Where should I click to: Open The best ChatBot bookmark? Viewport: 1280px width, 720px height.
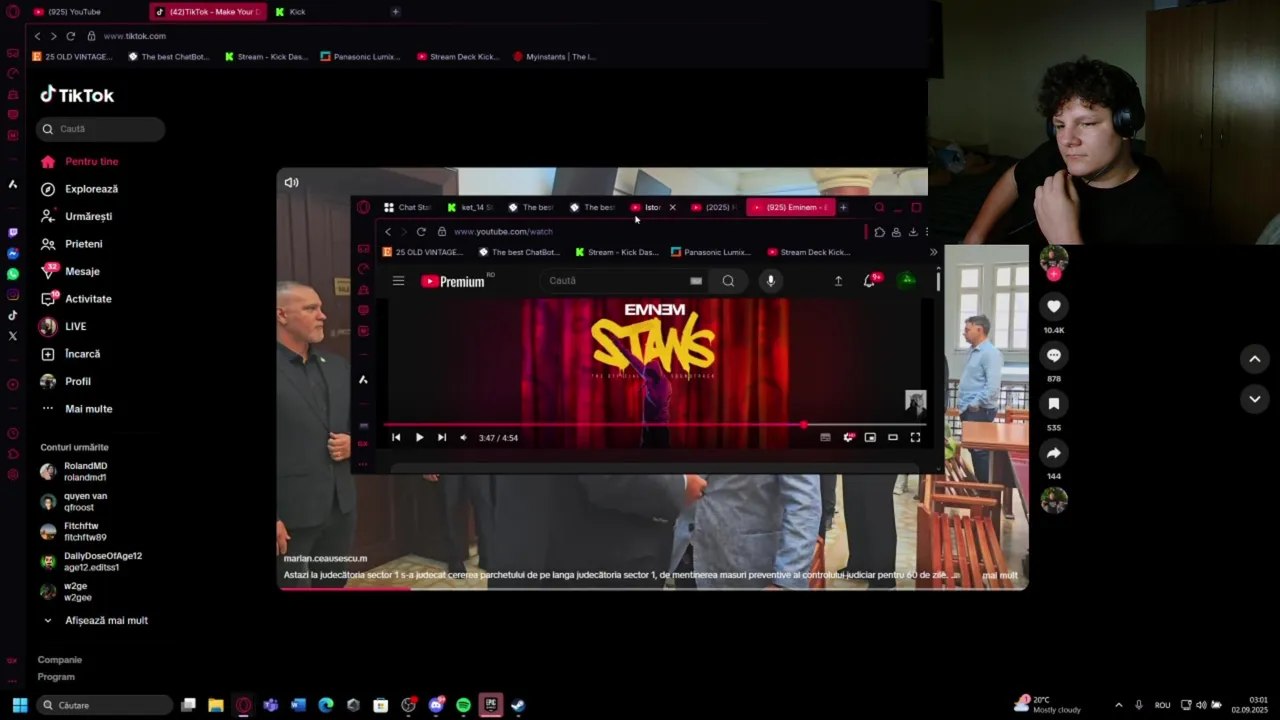click(169, 57)
